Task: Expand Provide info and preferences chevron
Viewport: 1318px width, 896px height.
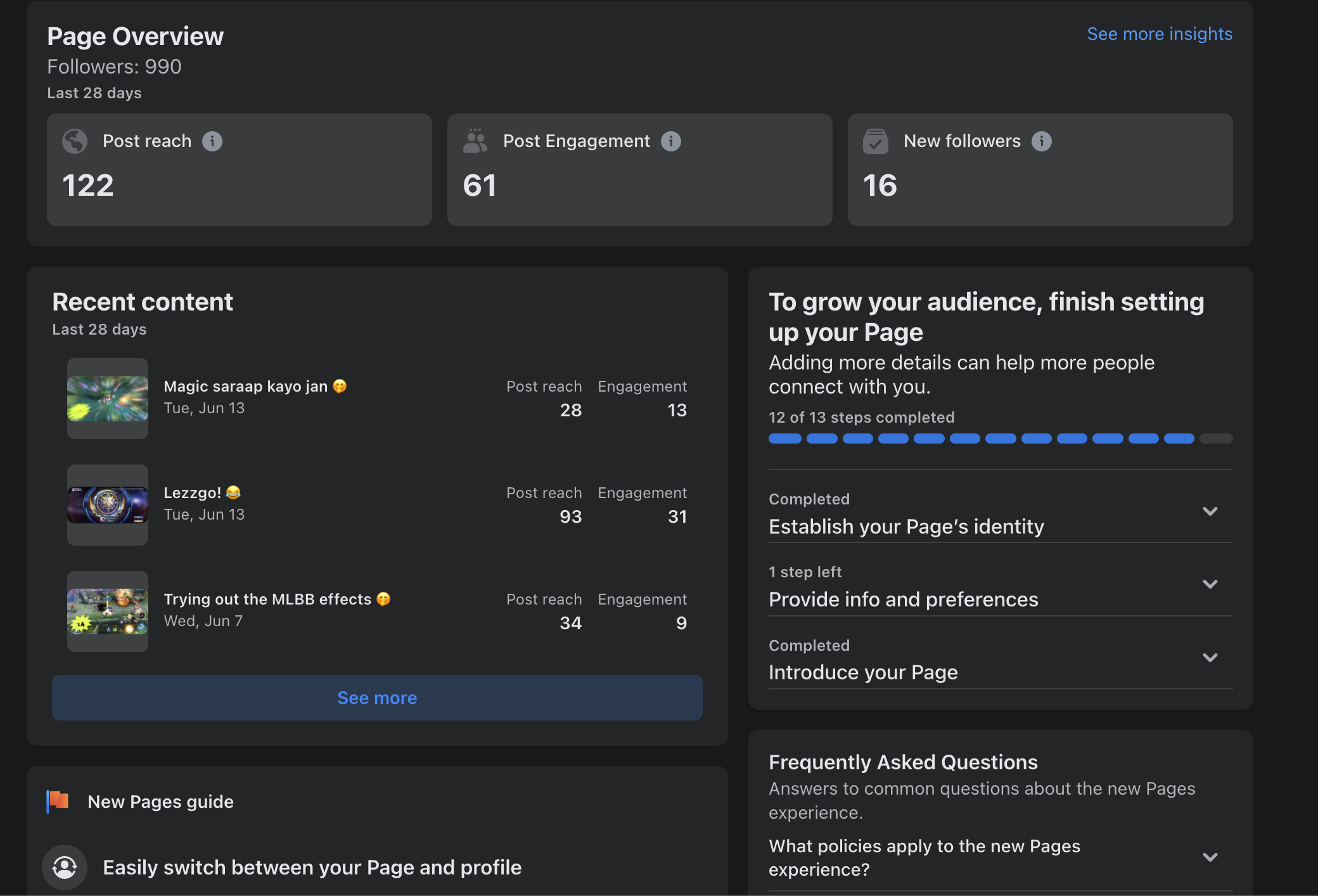Action: 1210,584
